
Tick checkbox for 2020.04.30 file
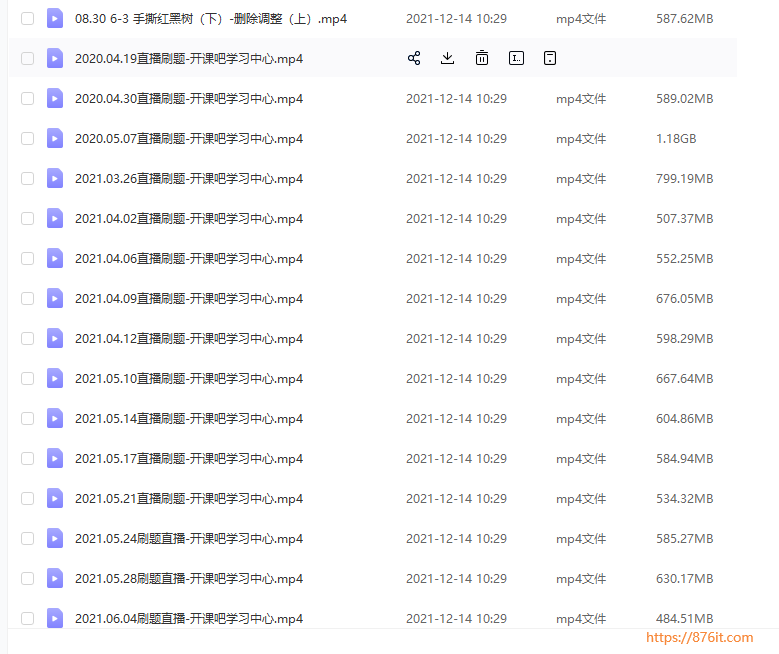(27, 98)
